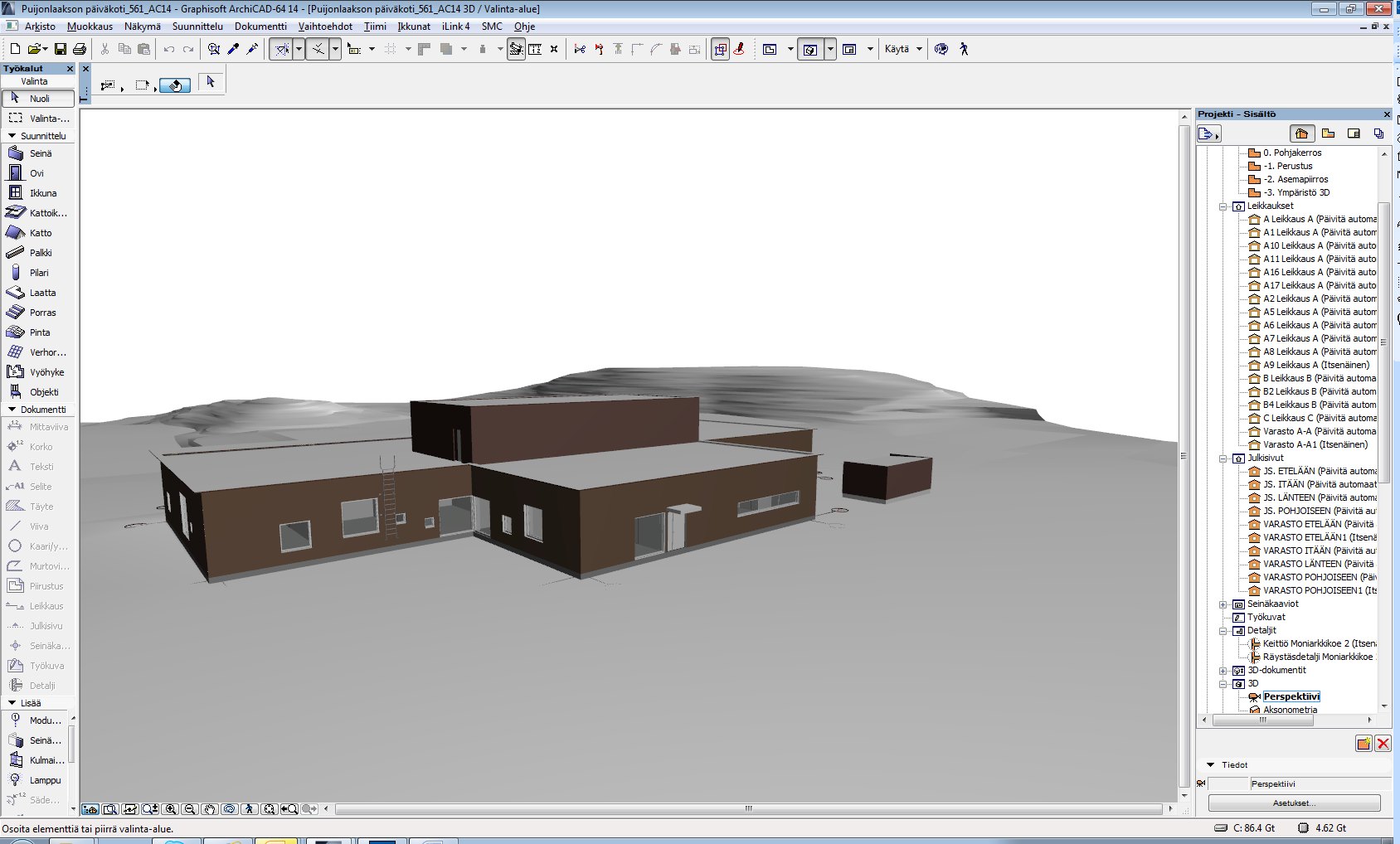This screenshot has height=844, width=1400.
Task: Select the Palkki beam tool
Action: (37, 253)
